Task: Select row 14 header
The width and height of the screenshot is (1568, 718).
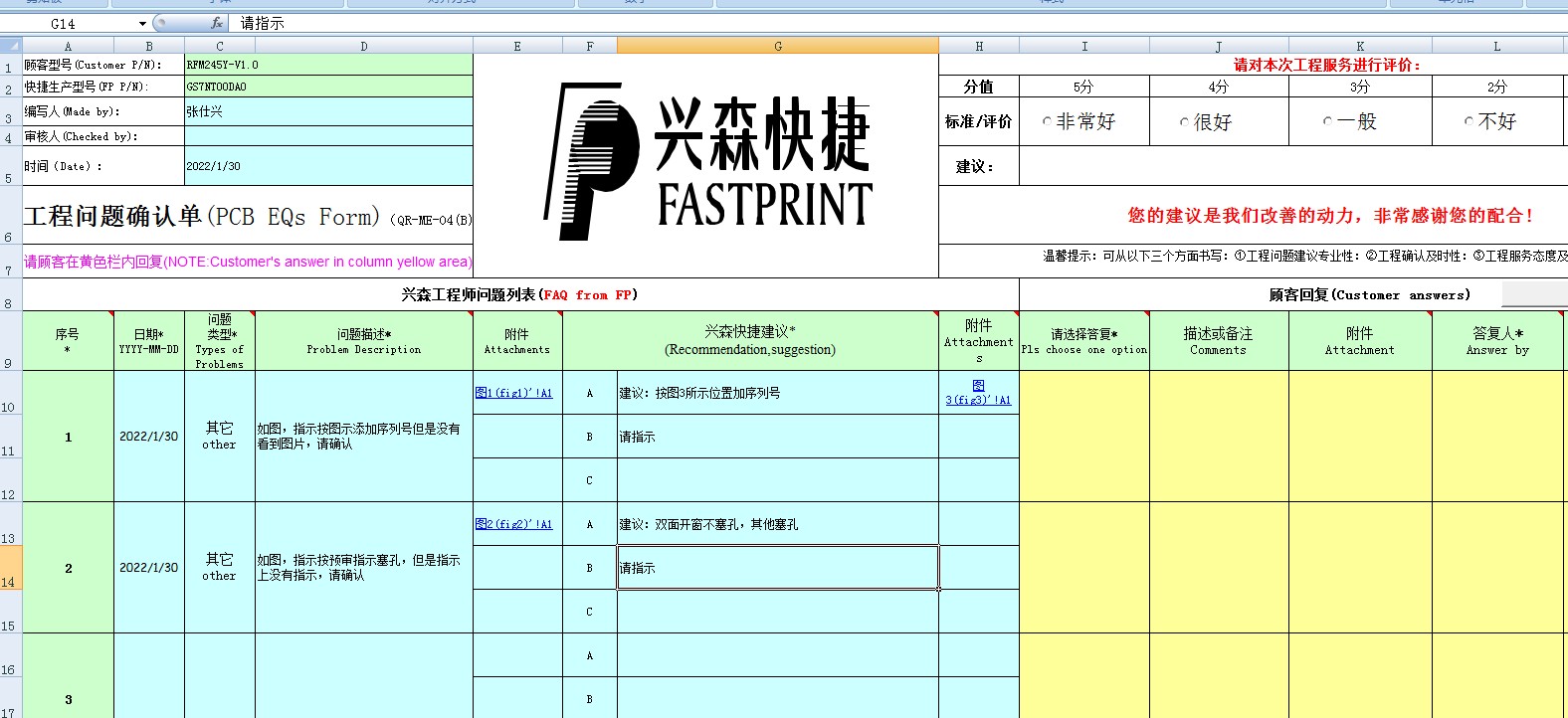Action: pos(11,568)
